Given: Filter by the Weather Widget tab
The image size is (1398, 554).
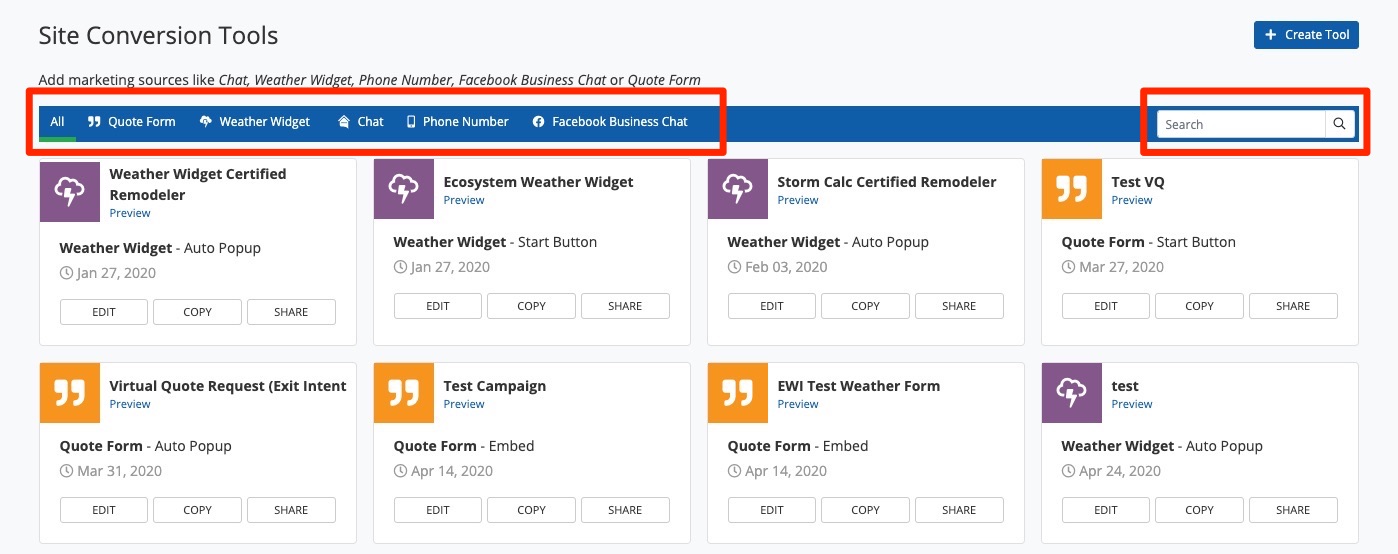Looking at the screenshot, I should [255, 122].
